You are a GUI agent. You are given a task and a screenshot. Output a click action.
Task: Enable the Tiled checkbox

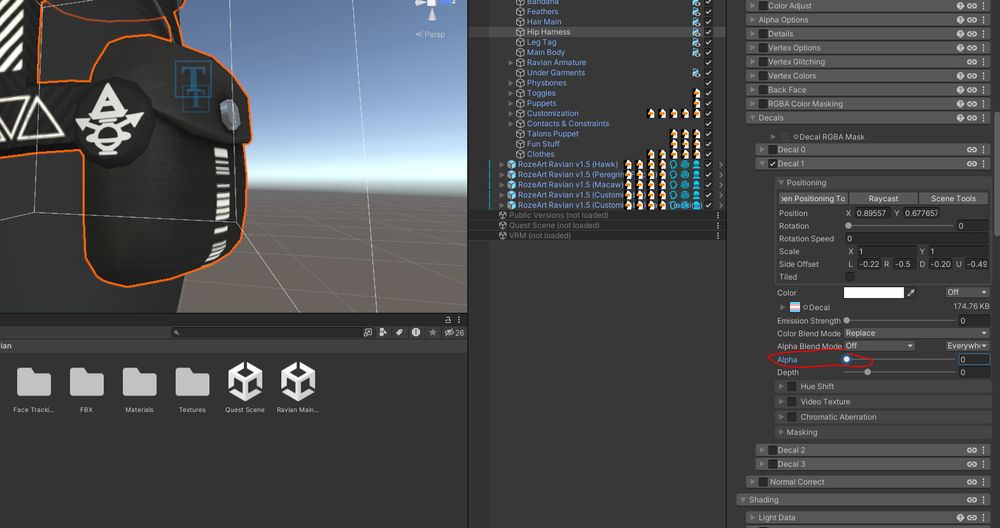(849, 277)
